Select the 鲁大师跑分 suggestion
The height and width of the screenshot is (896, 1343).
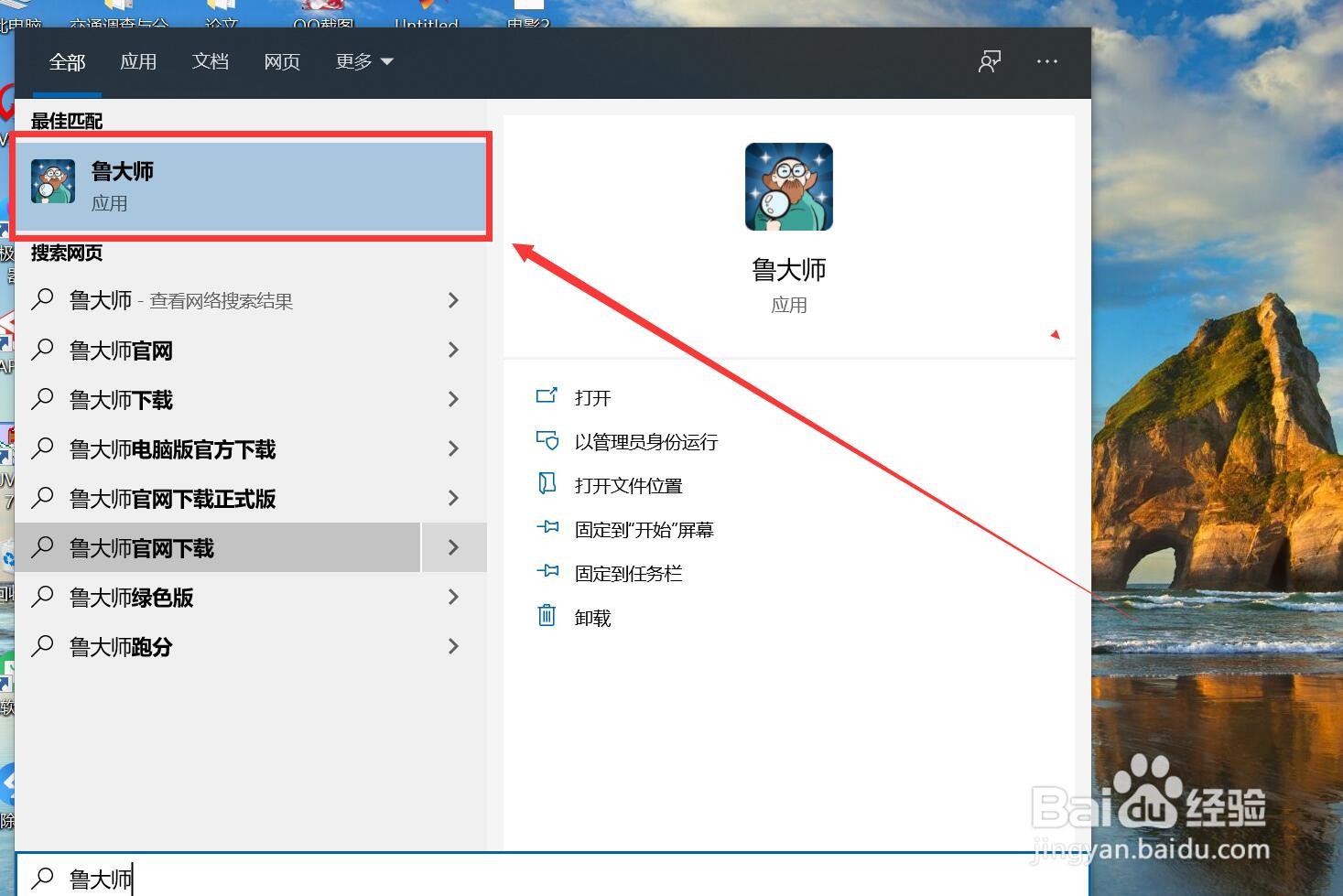click(218, 646)
